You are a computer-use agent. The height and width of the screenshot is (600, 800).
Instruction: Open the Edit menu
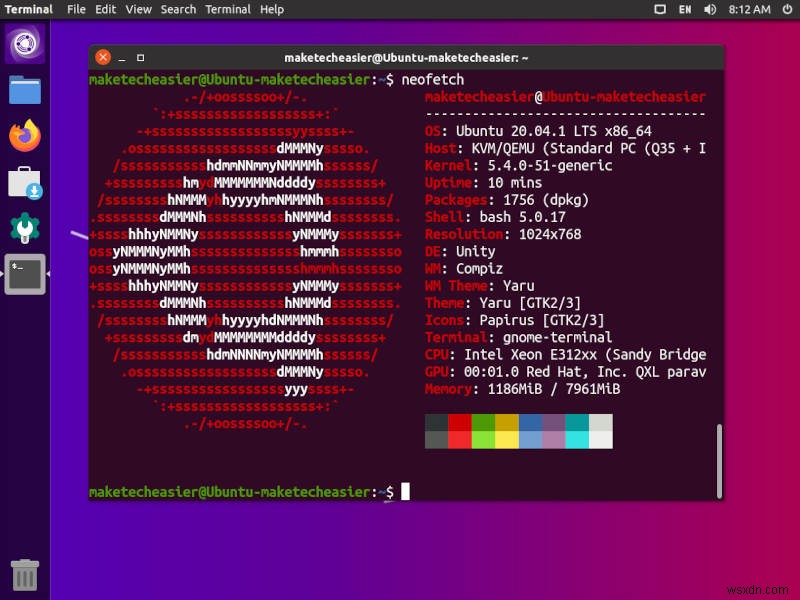pyautogui.click(x=104, y=9)
